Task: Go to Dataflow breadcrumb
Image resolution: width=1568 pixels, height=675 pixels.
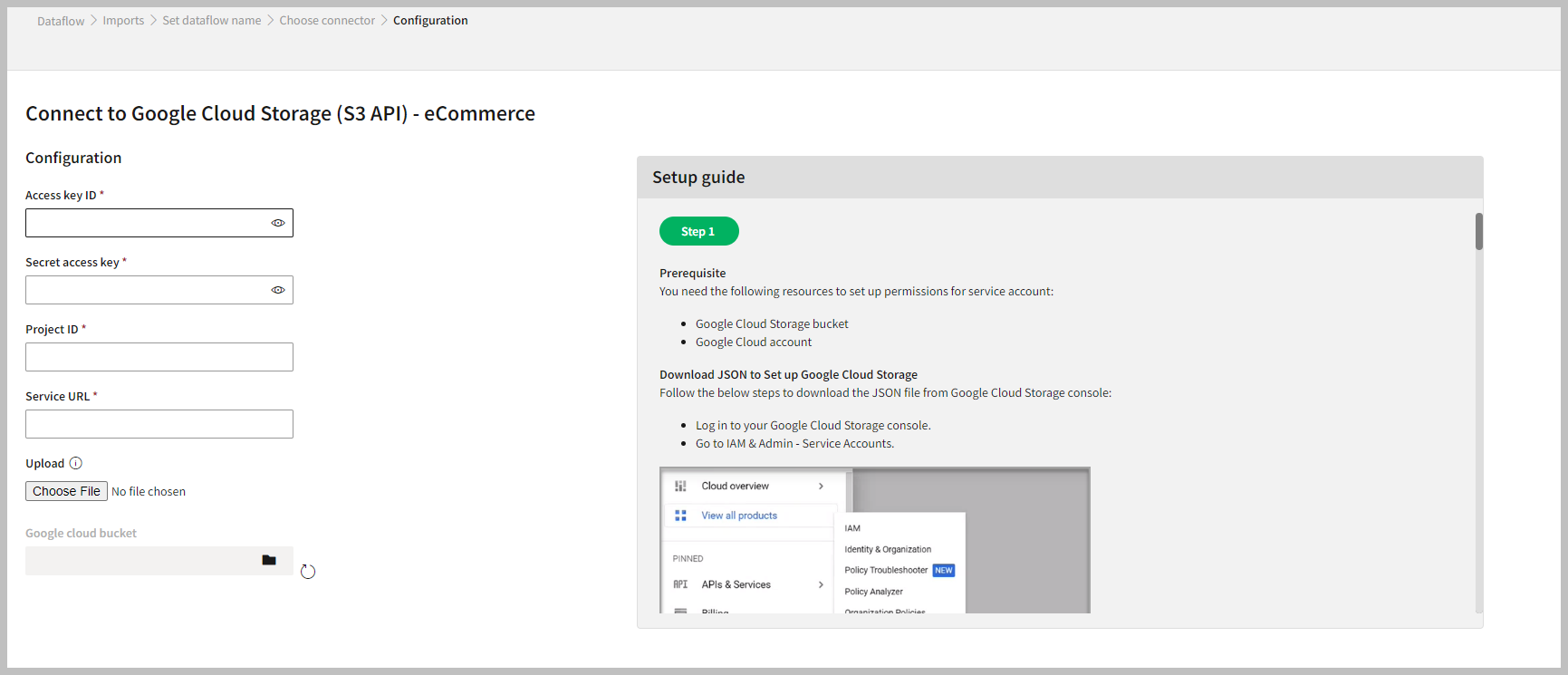Action: point(61,21)
